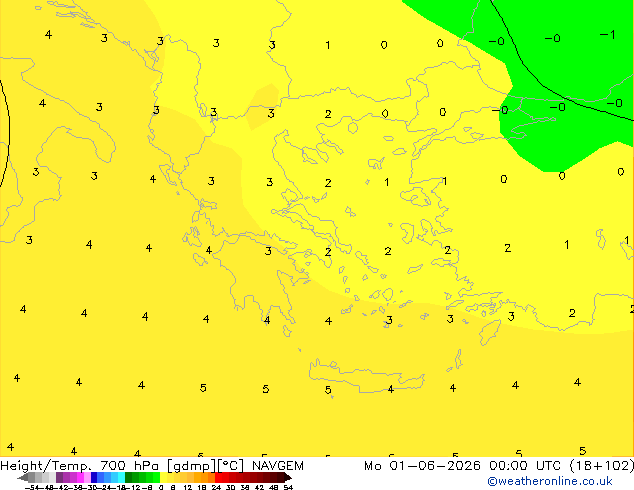The image size is (634, 490).
Task: Select the Height/Temp. 700 hPa title
Action: coord(80,466)
